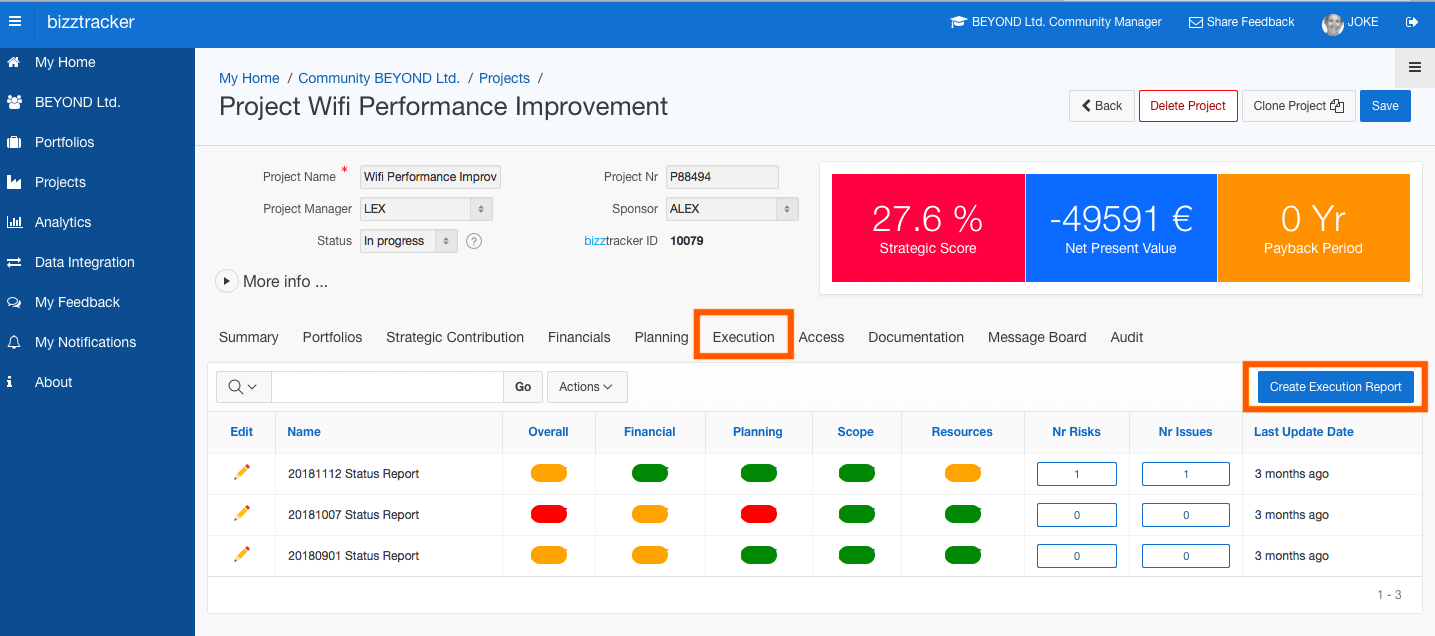The width and height of the screenshot is (1435, 636).
Task: Save the project
Action: coord(1385,106)
